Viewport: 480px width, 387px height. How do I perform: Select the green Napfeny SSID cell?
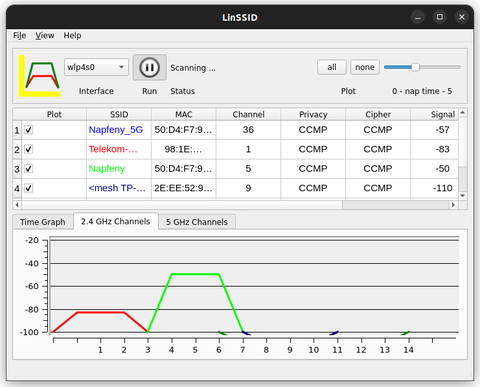[119, 169]
